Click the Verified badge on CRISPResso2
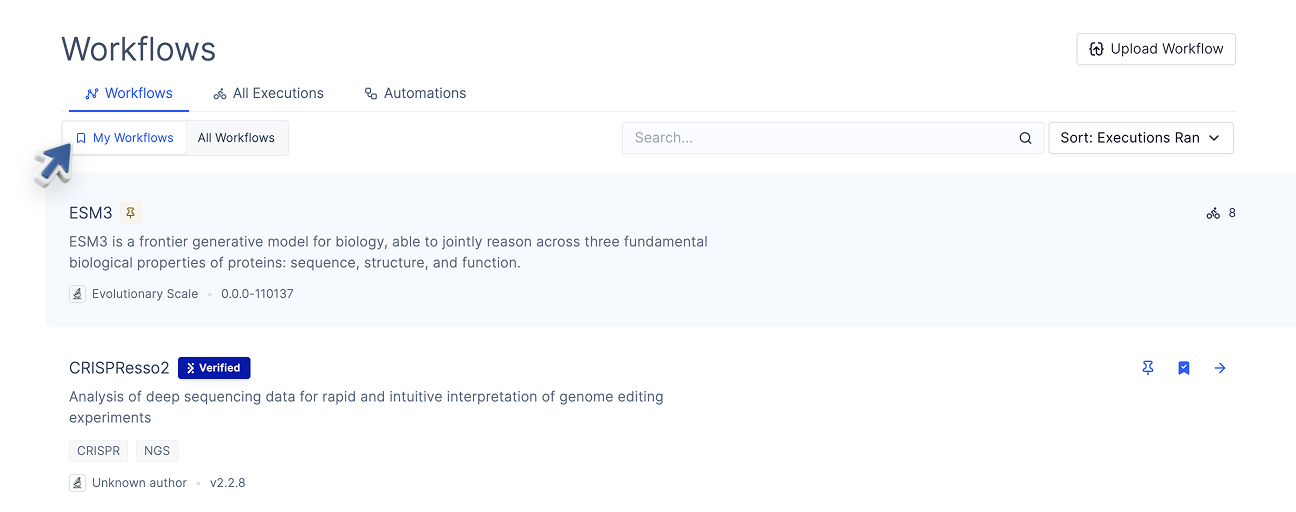 point(214,368)
